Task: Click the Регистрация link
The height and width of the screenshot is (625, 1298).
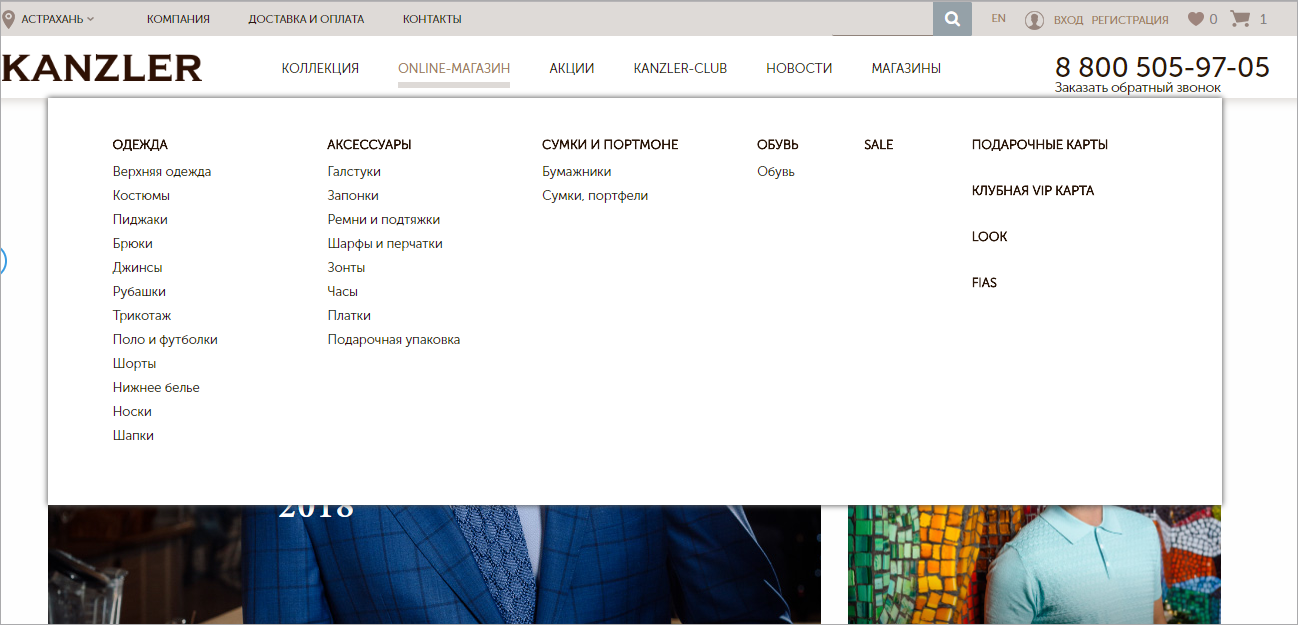Action: 1129,20
